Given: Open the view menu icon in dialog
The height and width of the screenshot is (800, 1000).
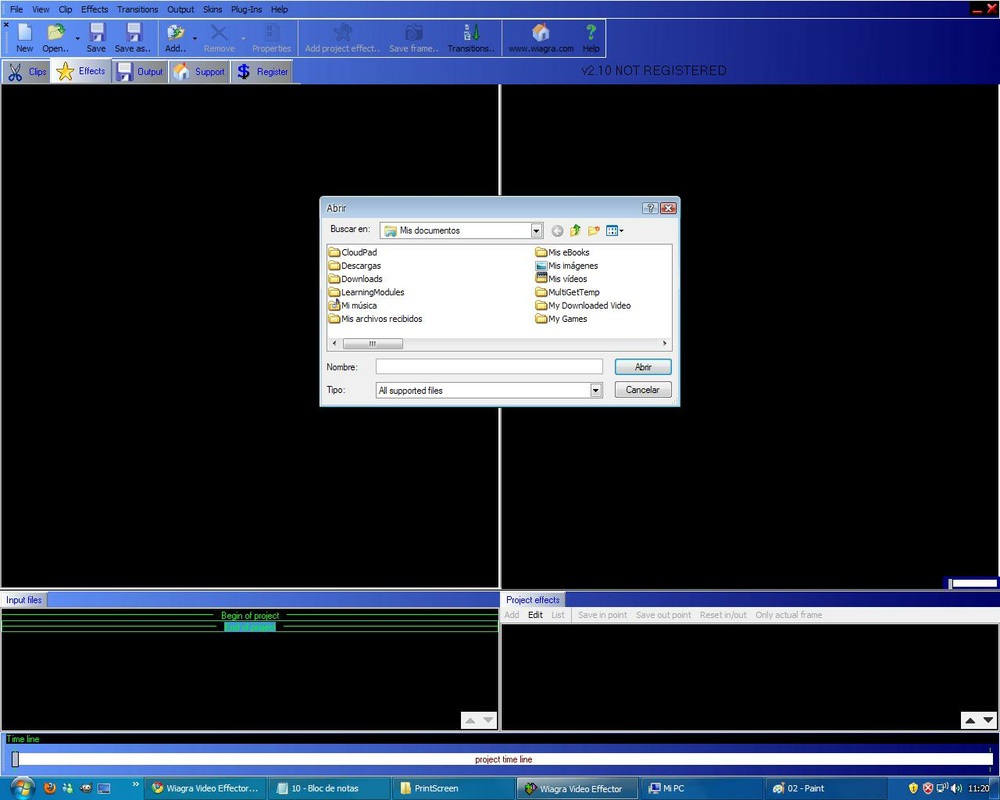Looking at the screenshot, I should (x=614, y=230).
